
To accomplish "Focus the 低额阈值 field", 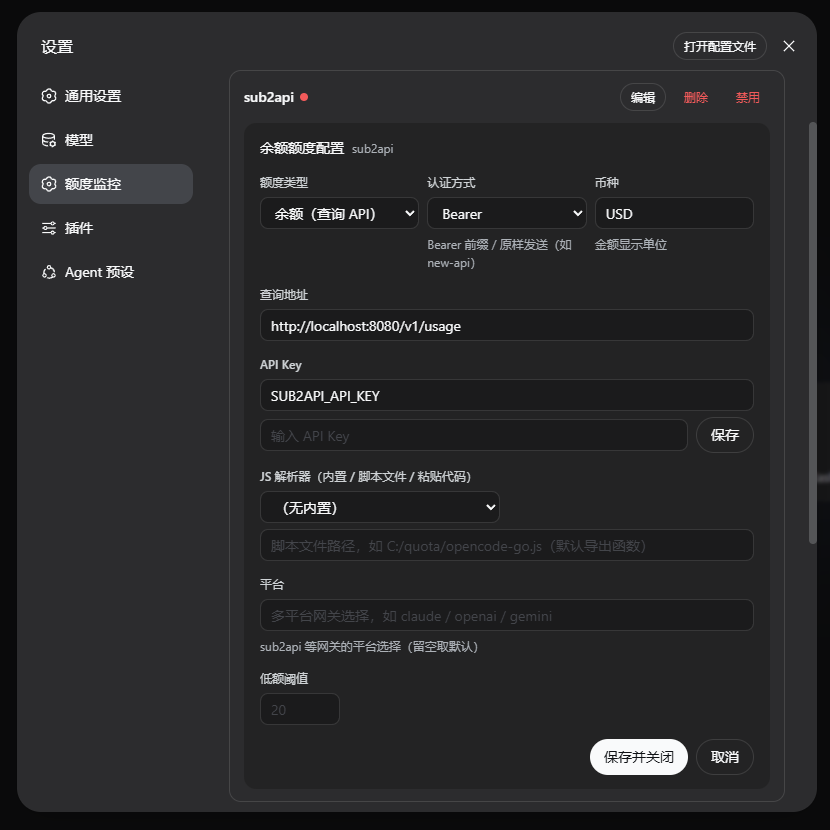I will [x=300, y=709].
